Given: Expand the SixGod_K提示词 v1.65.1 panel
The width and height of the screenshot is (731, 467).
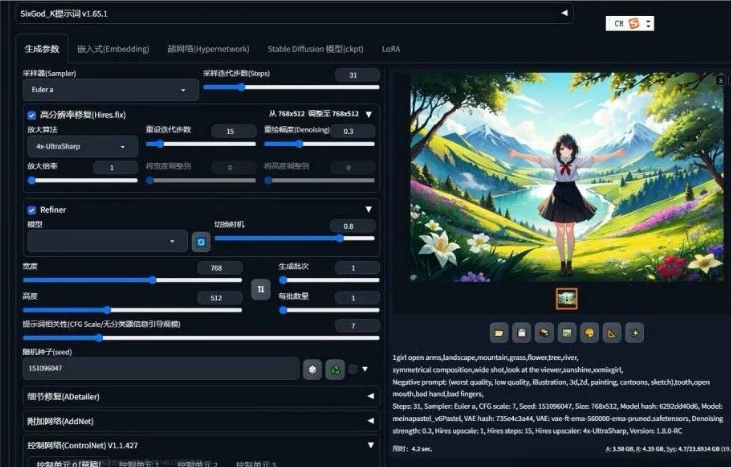Looking at the screenshot, I should (294, 14).
